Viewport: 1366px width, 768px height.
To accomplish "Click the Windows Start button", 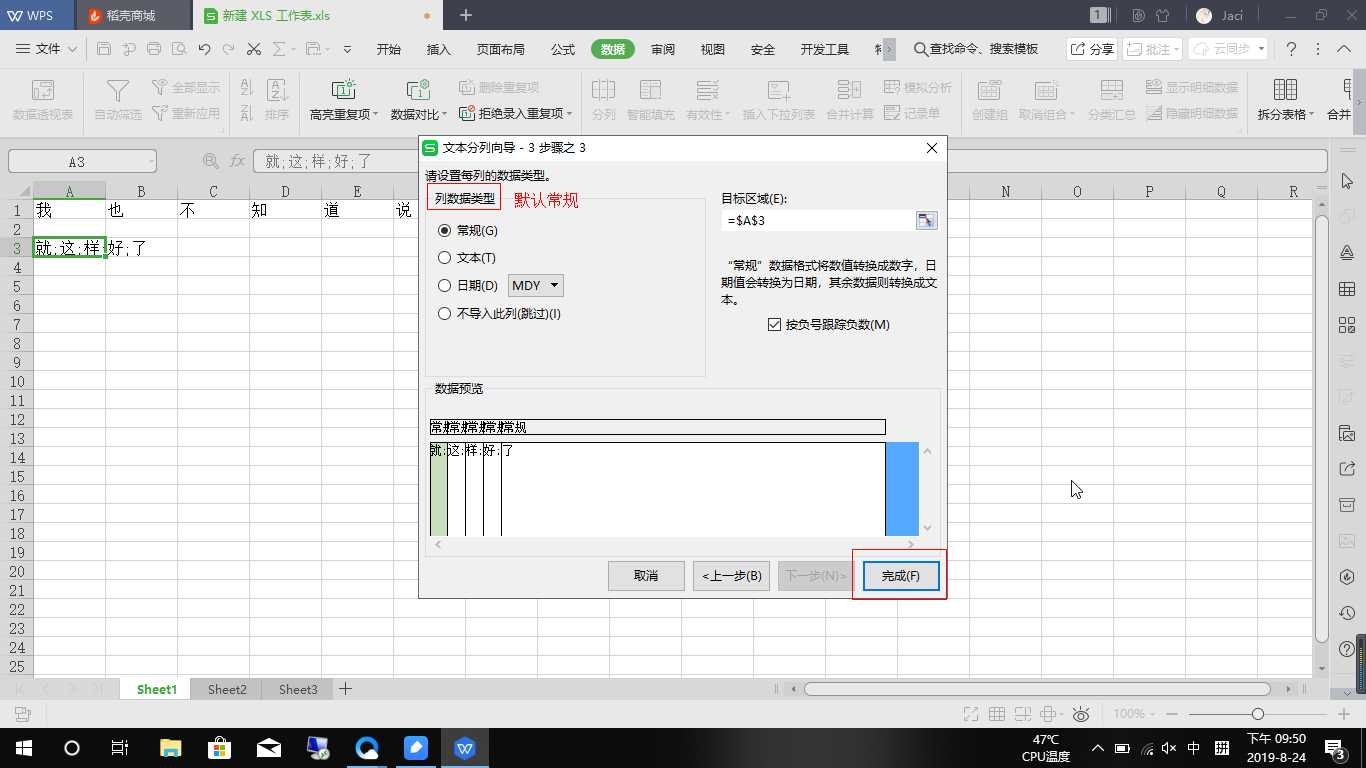I will click(23, 748).
